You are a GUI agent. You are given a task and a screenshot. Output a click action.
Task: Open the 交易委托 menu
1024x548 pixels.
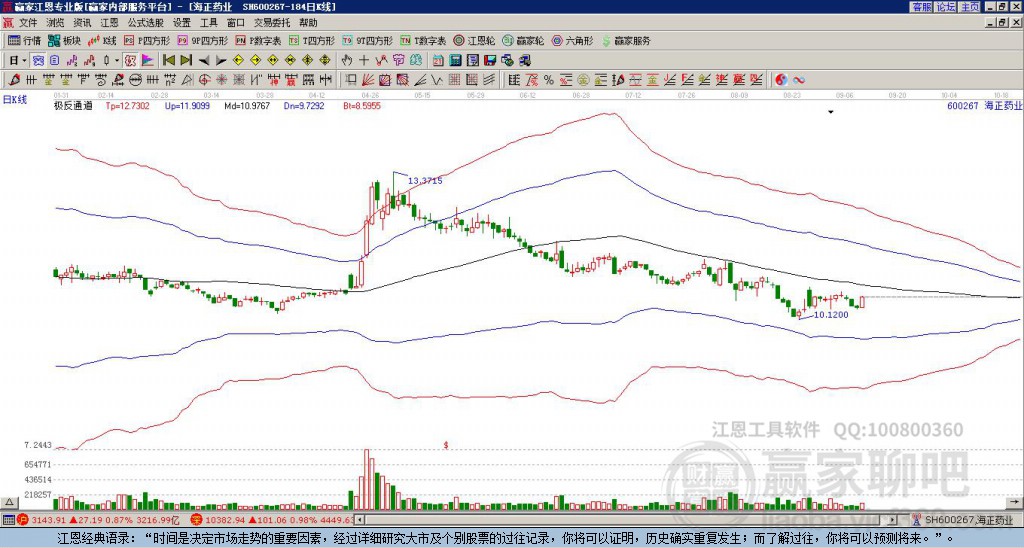point(272,23)
